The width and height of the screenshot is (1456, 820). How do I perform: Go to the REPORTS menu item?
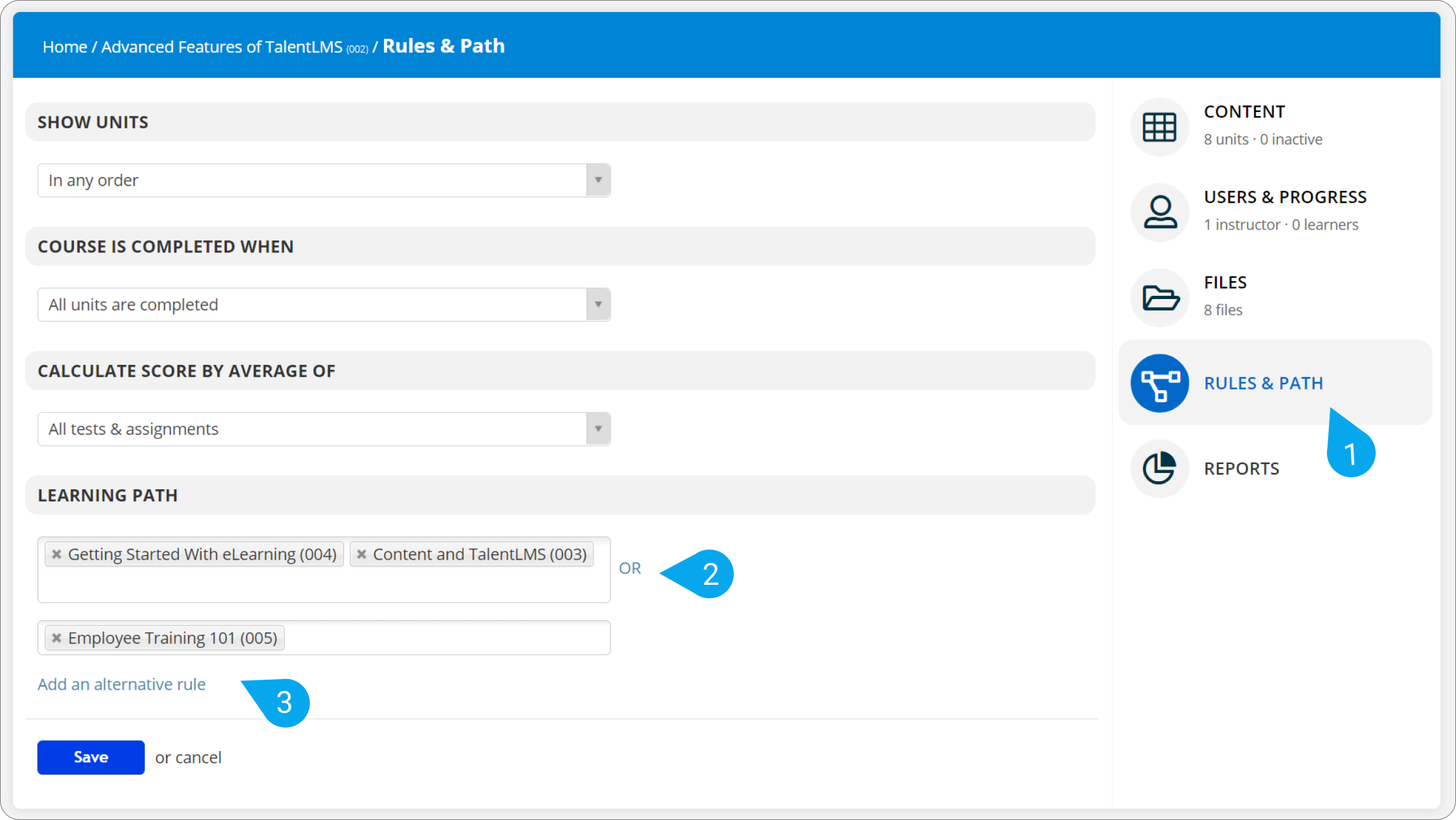[1242, 468]
